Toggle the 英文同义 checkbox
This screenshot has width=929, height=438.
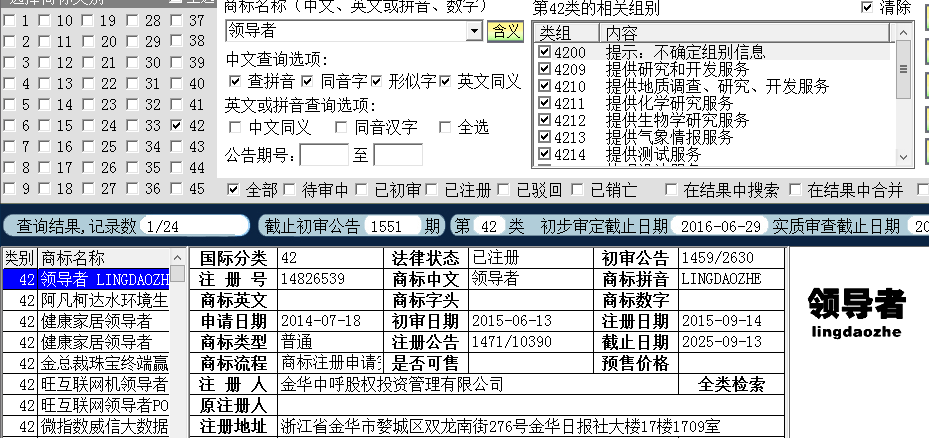pos(446,81)
